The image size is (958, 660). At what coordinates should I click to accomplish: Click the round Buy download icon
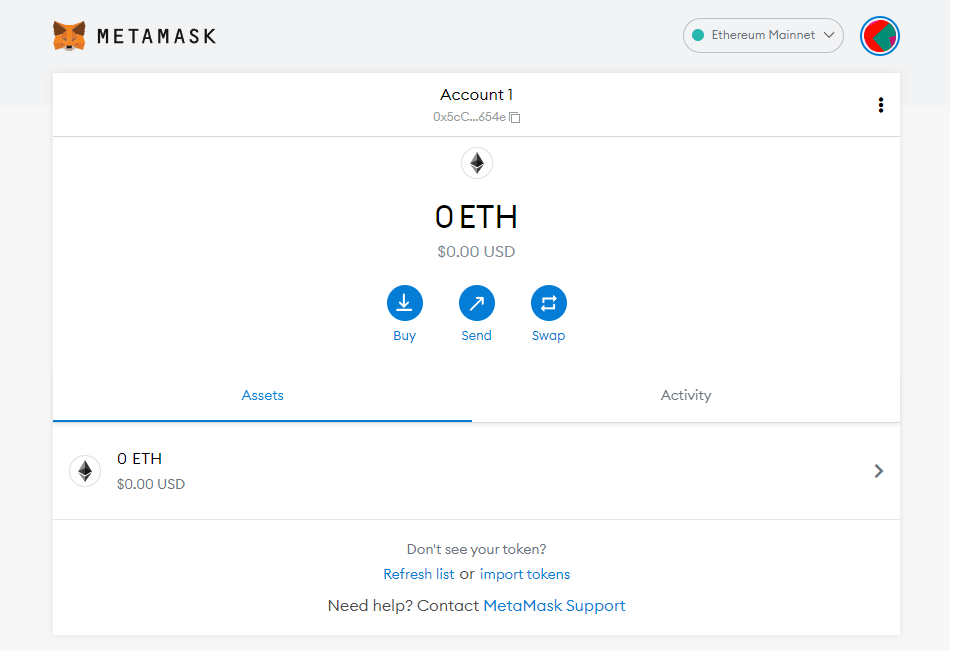[404, 303]
